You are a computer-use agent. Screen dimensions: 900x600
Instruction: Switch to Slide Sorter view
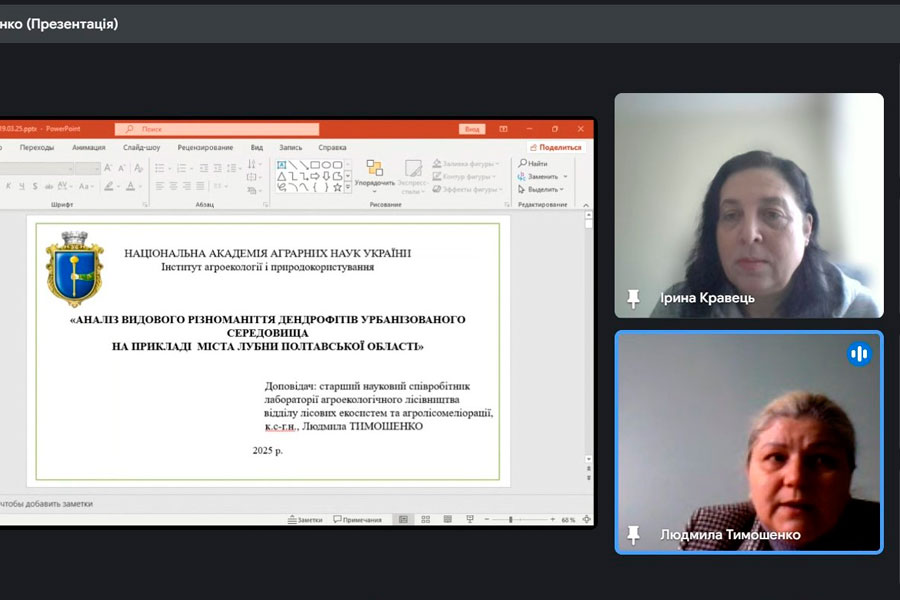[x=425, y=519]
